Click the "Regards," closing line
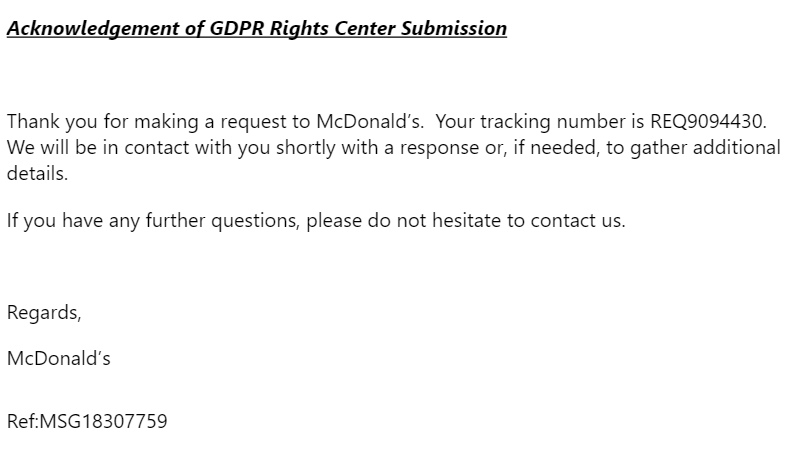The image size is (793, 456). coord(44,313)
